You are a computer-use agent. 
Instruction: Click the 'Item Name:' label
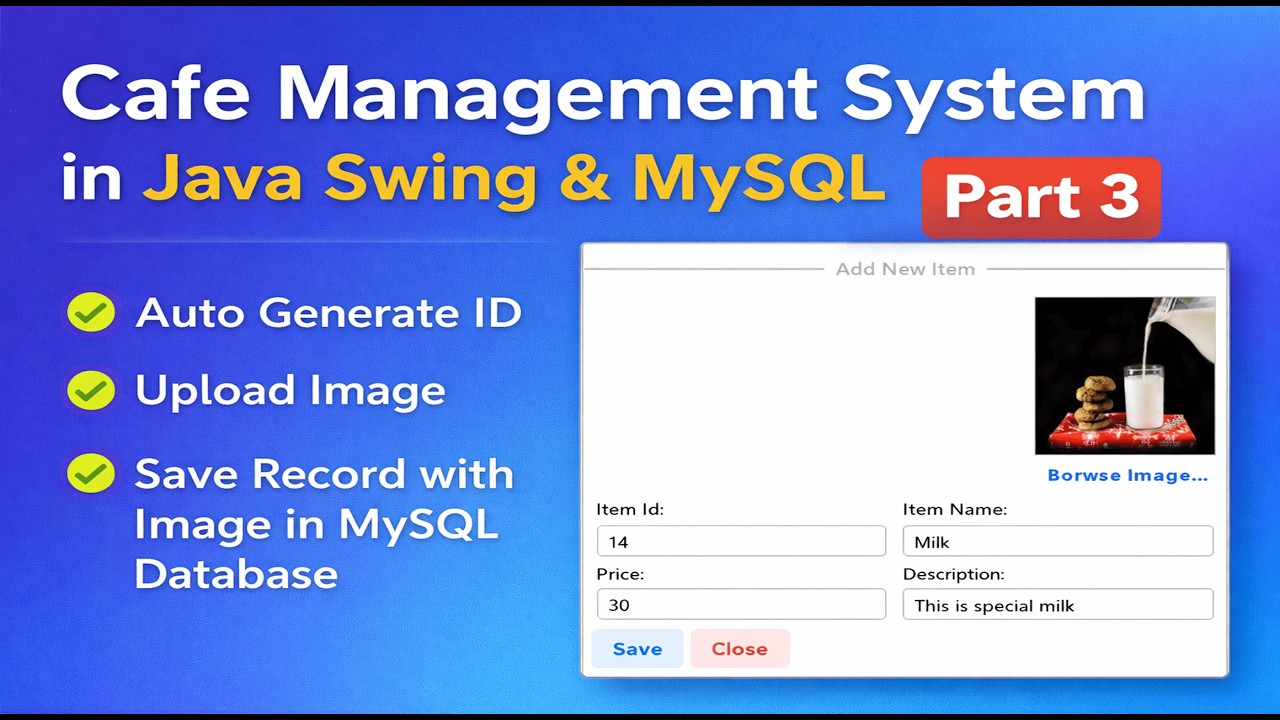(955, 509)
